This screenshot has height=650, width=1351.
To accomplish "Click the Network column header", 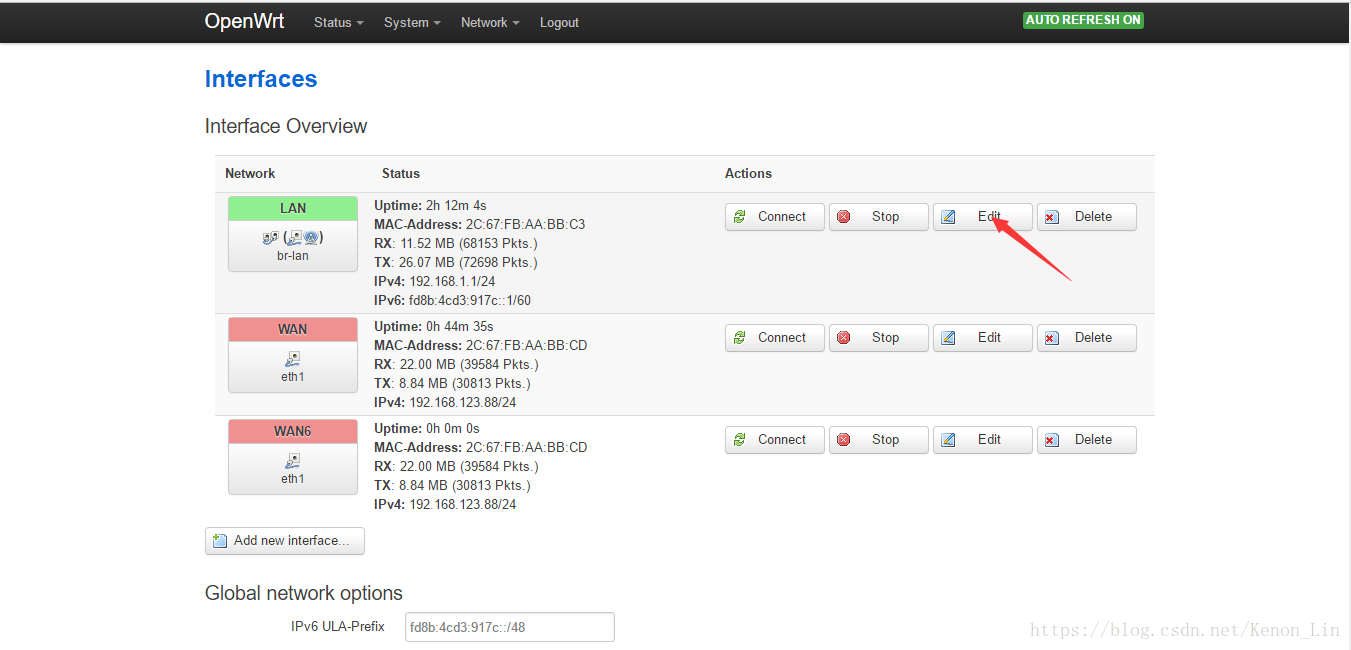I will (250, 174).
